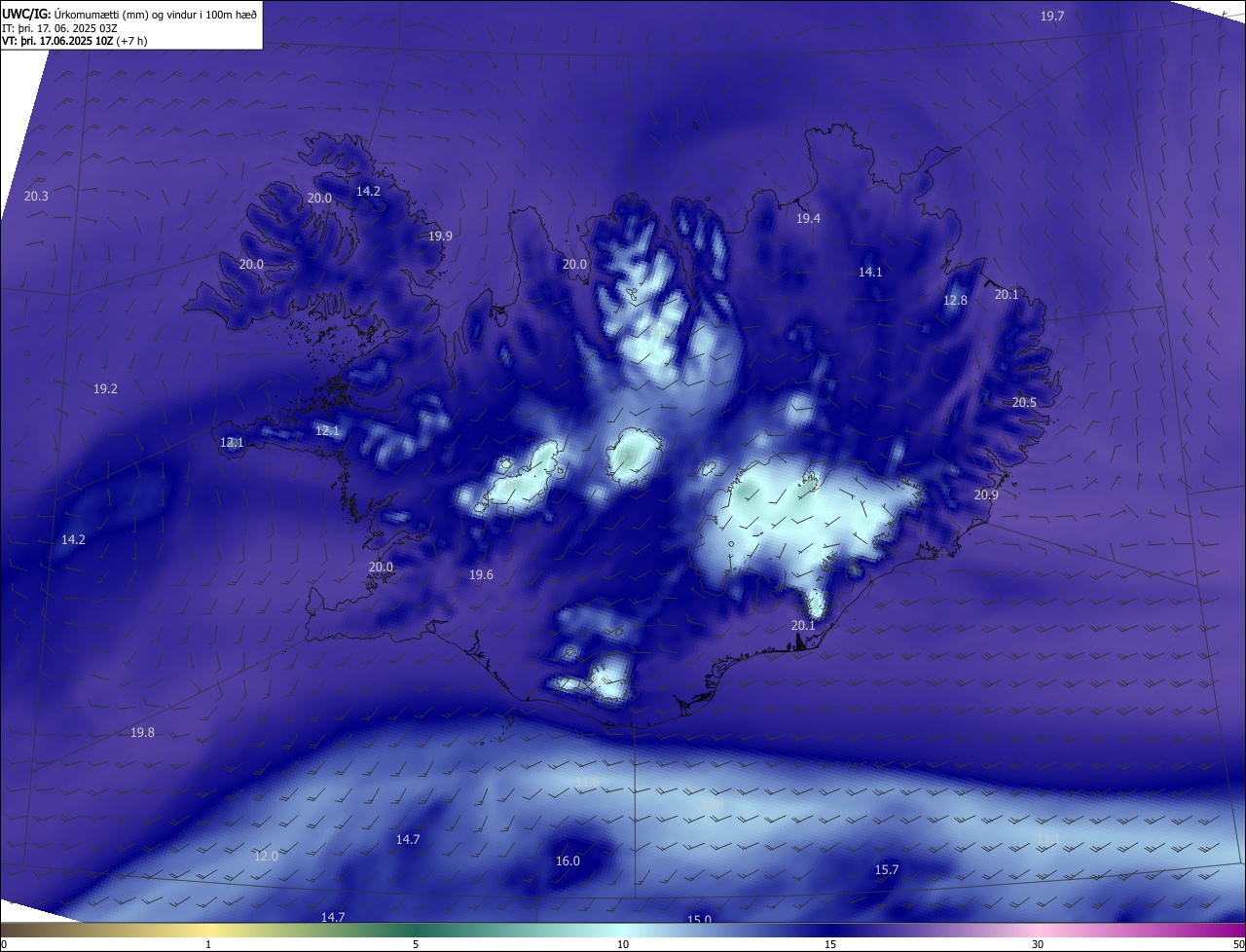Click the tick label 0 on the color scale
This screenshot has height=952, width=1246.
4,944
